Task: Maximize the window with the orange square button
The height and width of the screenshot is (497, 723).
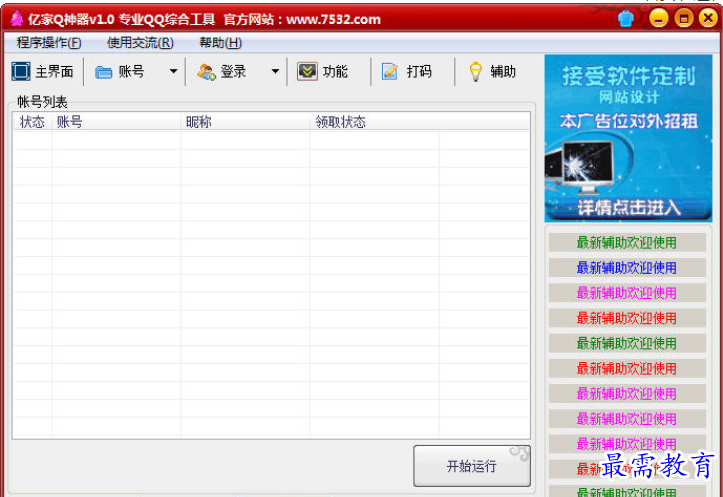Action: click(x=684, y=18)
